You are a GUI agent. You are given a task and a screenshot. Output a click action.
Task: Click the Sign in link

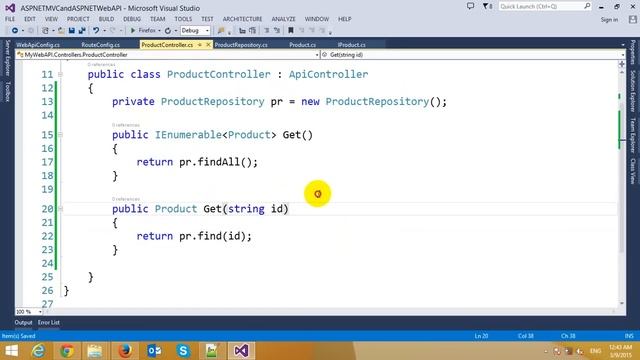click(609, 20)
